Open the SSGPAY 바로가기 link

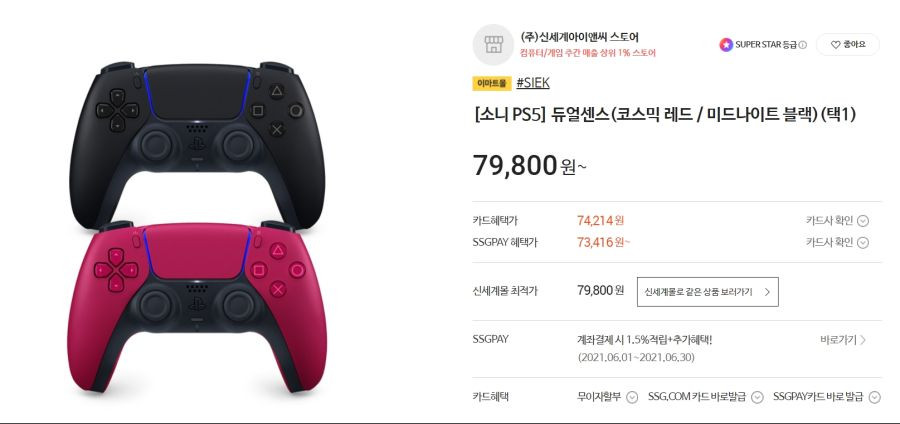point(843,340)
